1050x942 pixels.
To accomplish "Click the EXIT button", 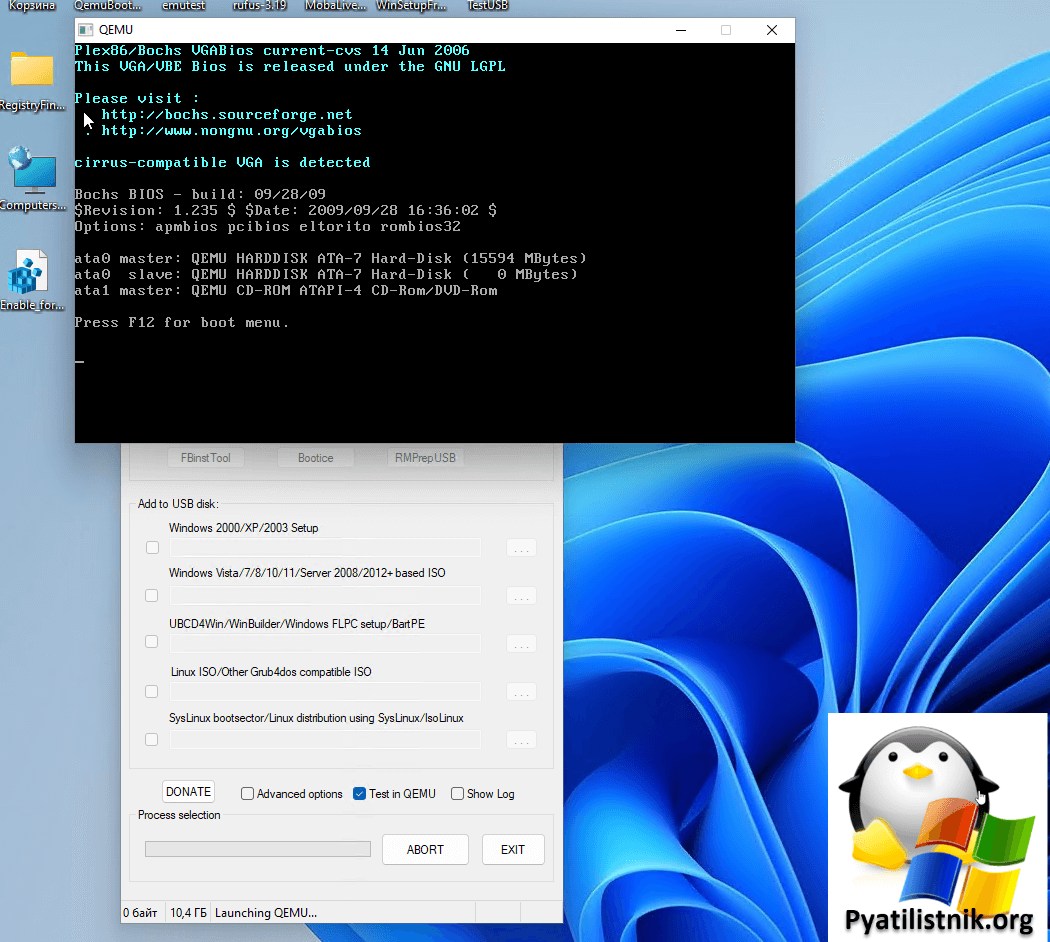I will [x=513, y=850].
